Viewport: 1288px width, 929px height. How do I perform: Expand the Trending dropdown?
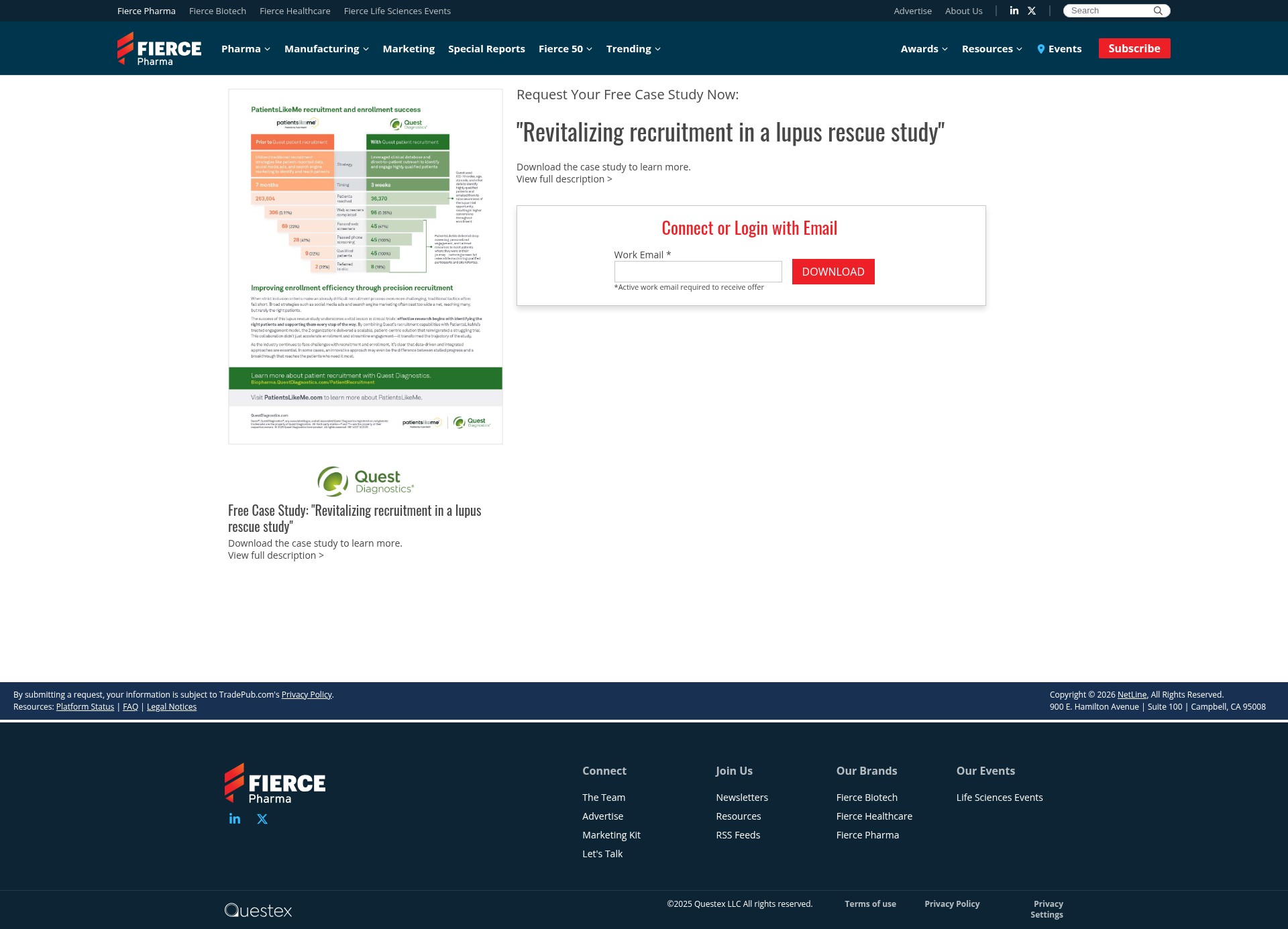click(x=633, y=49)
